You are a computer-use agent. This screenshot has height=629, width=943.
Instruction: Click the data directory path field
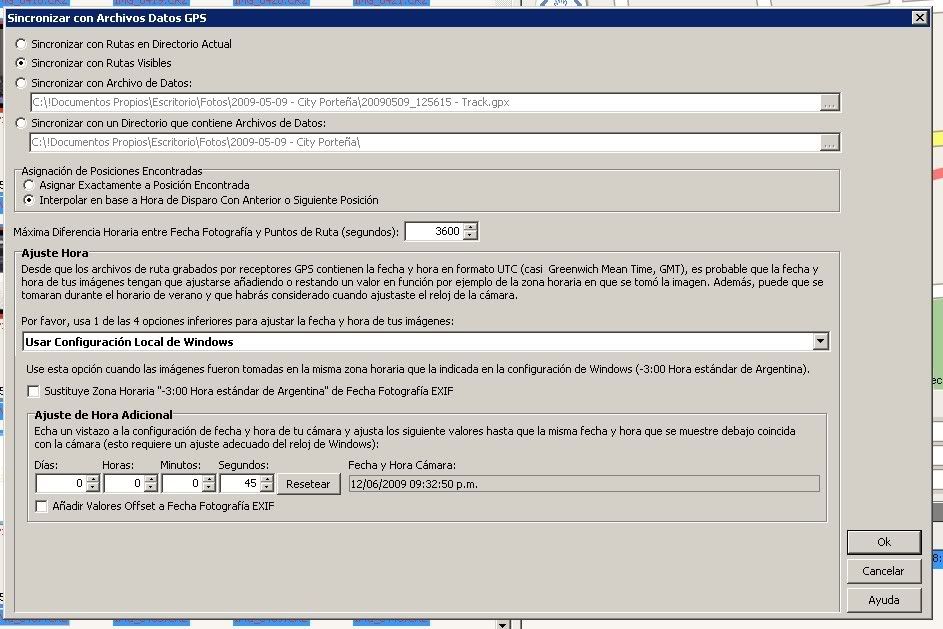(x=425, y=143)
